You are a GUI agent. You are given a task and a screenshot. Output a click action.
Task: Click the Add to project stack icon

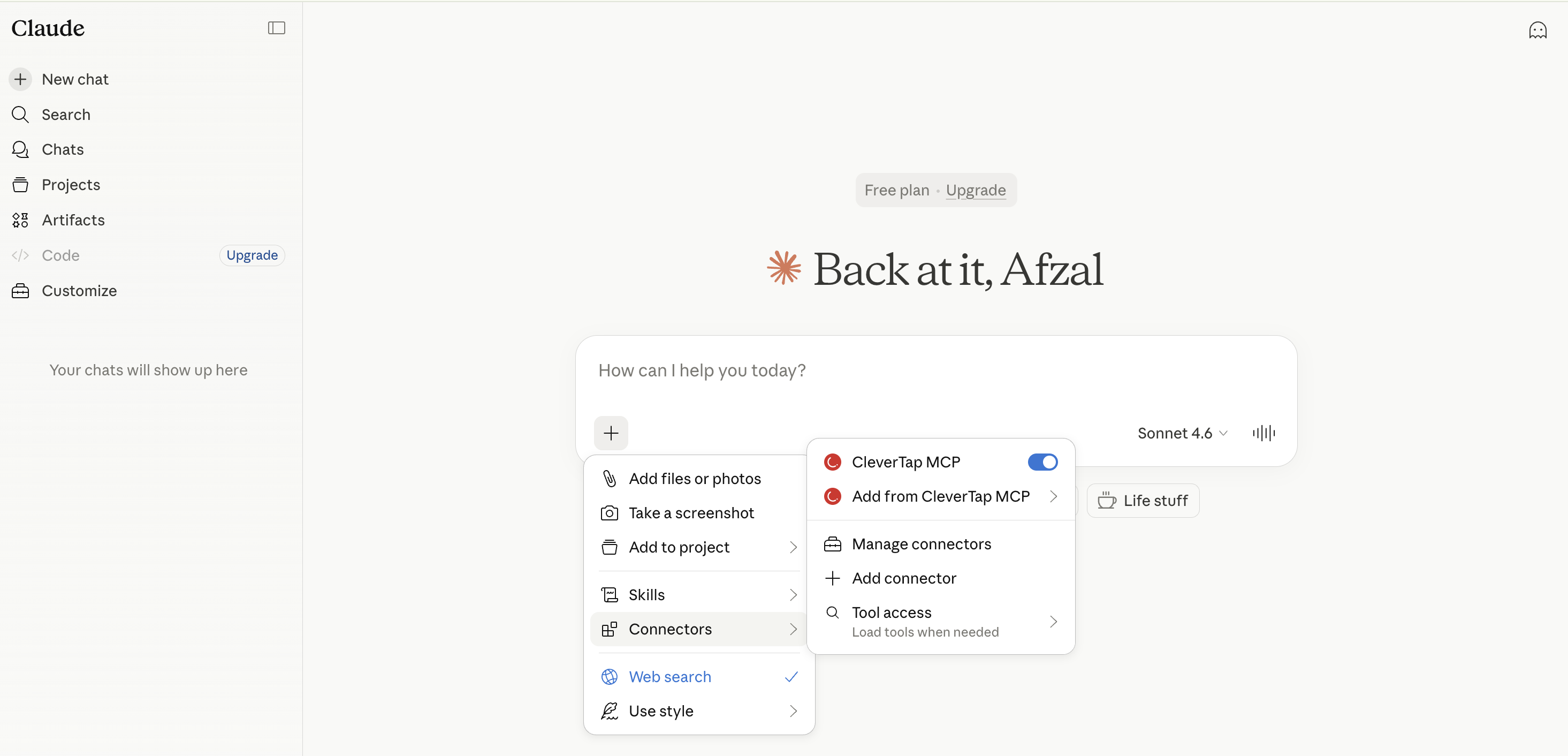[x=610, y=547]
